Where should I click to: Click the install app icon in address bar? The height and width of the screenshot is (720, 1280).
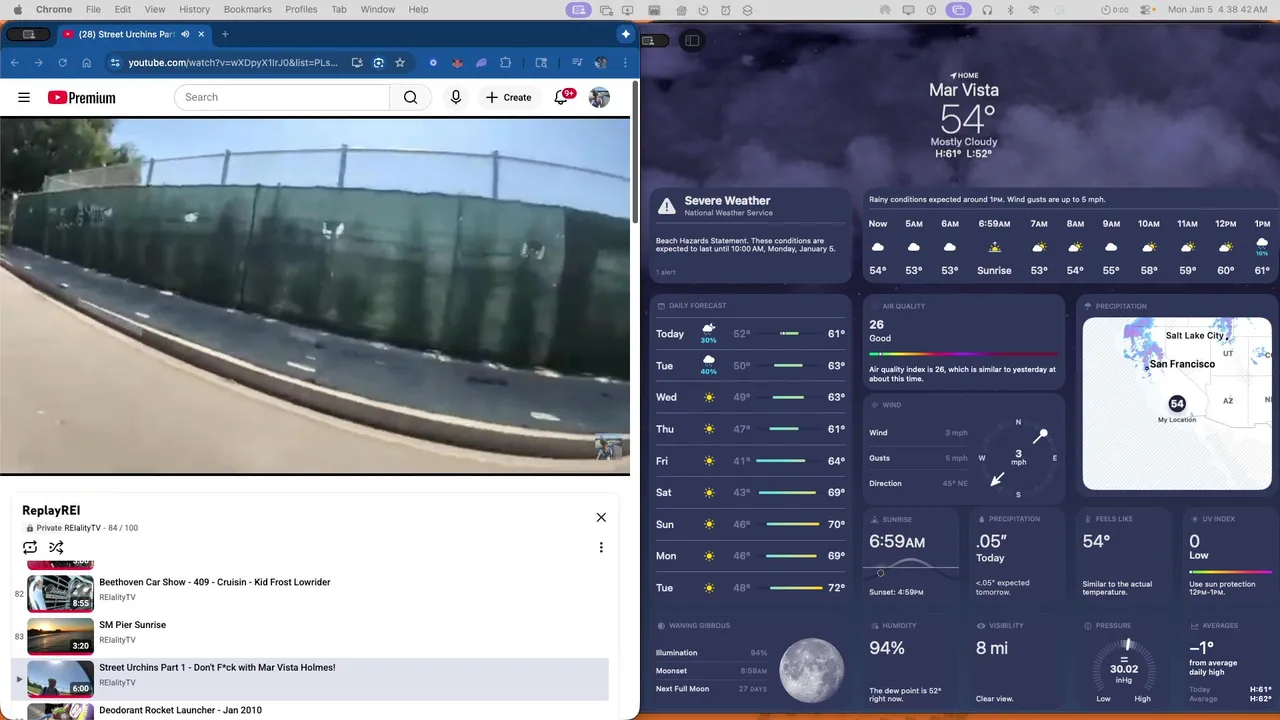pyautogui.click(x=357, y=63)
